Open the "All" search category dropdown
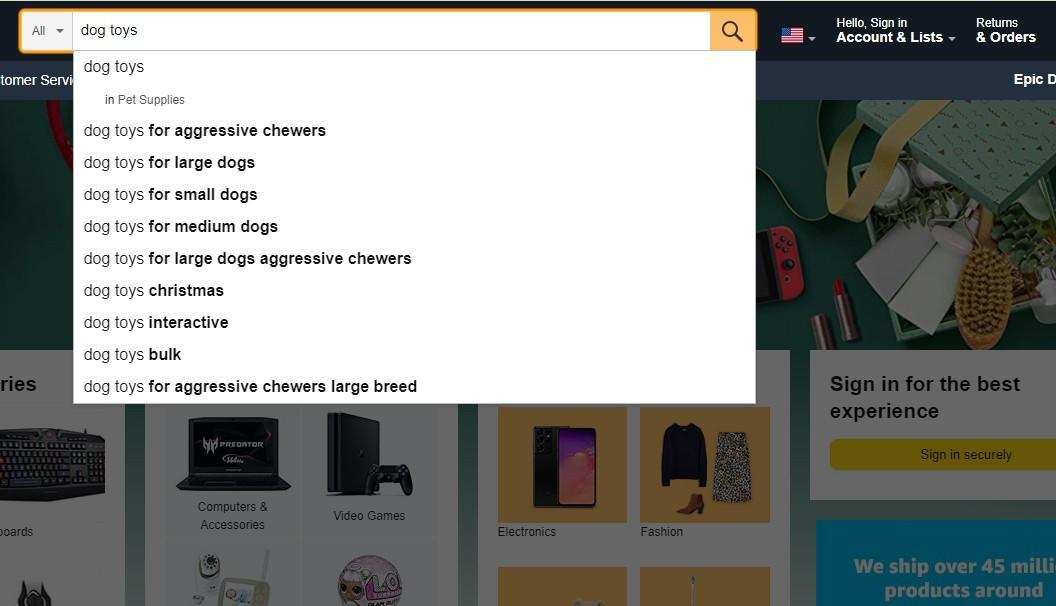 coord(44,30)
